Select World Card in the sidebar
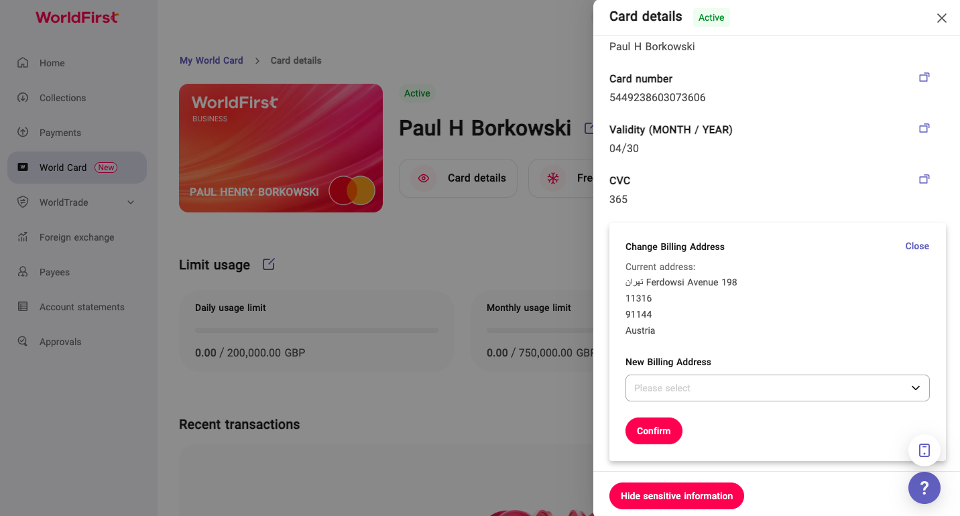This screenshot has width=960, height=516. pyautogui.click(x=77, y=168)
